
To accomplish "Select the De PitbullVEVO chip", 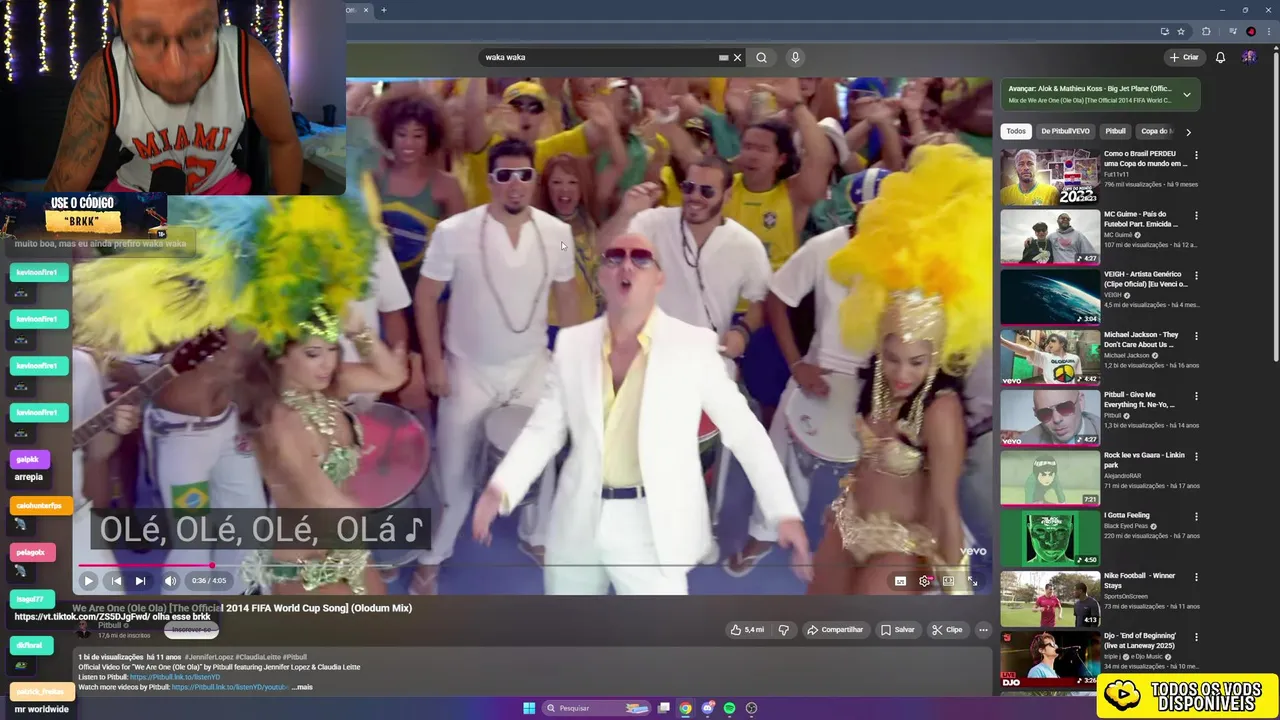I will click(1065, 131).
